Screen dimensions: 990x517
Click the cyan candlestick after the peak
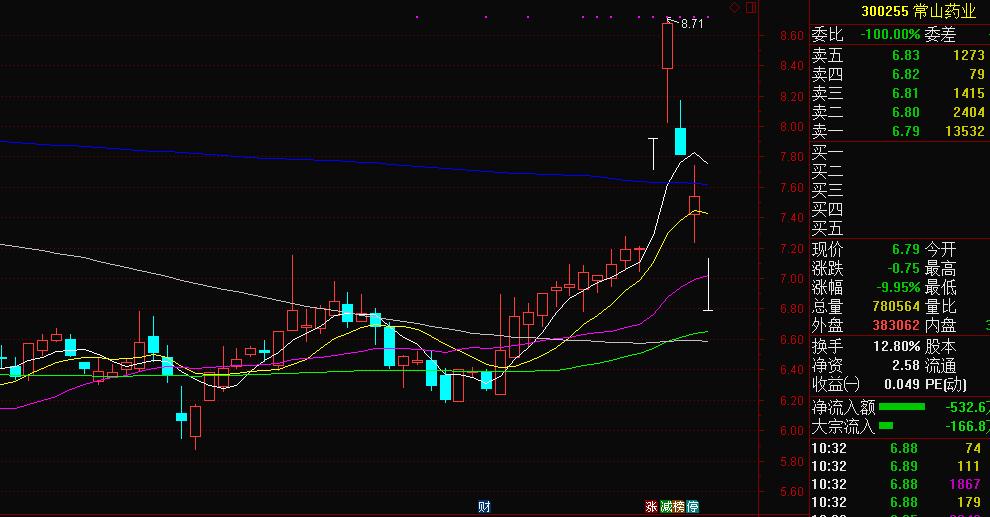pos(680,141)
